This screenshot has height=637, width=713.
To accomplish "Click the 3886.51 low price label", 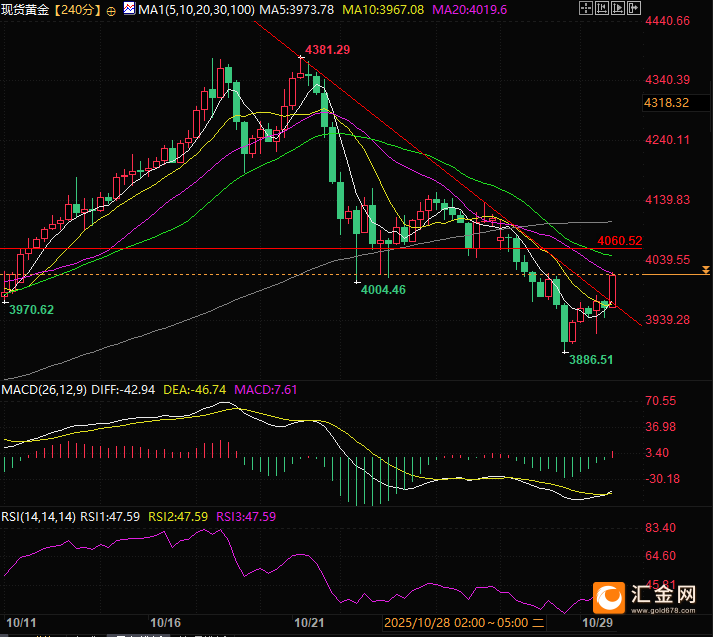I will tap(591, 360).
